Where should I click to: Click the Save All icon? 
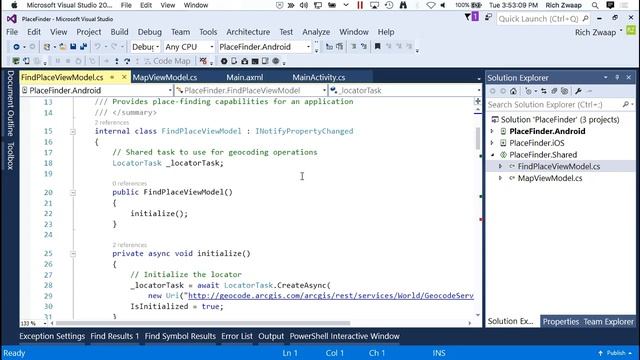click(83, 47)
